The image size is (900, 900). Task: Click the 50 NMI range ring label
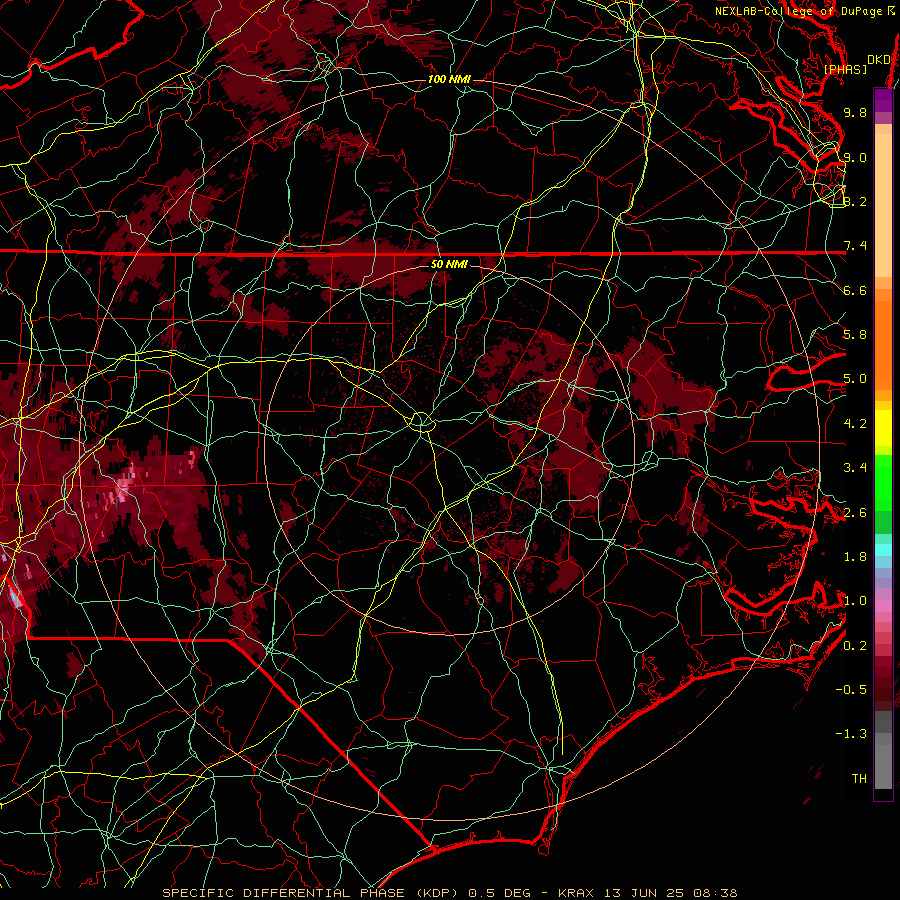tap(449, 264)
